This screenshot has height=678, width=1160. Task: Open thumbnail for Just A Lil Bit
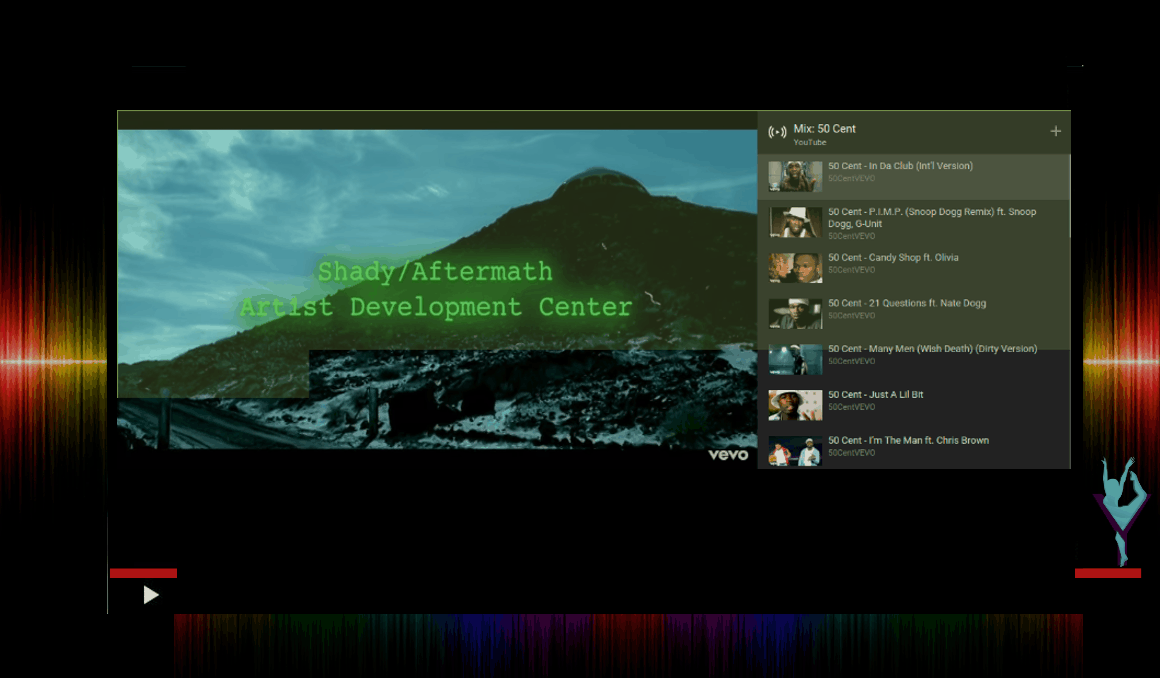795,406
